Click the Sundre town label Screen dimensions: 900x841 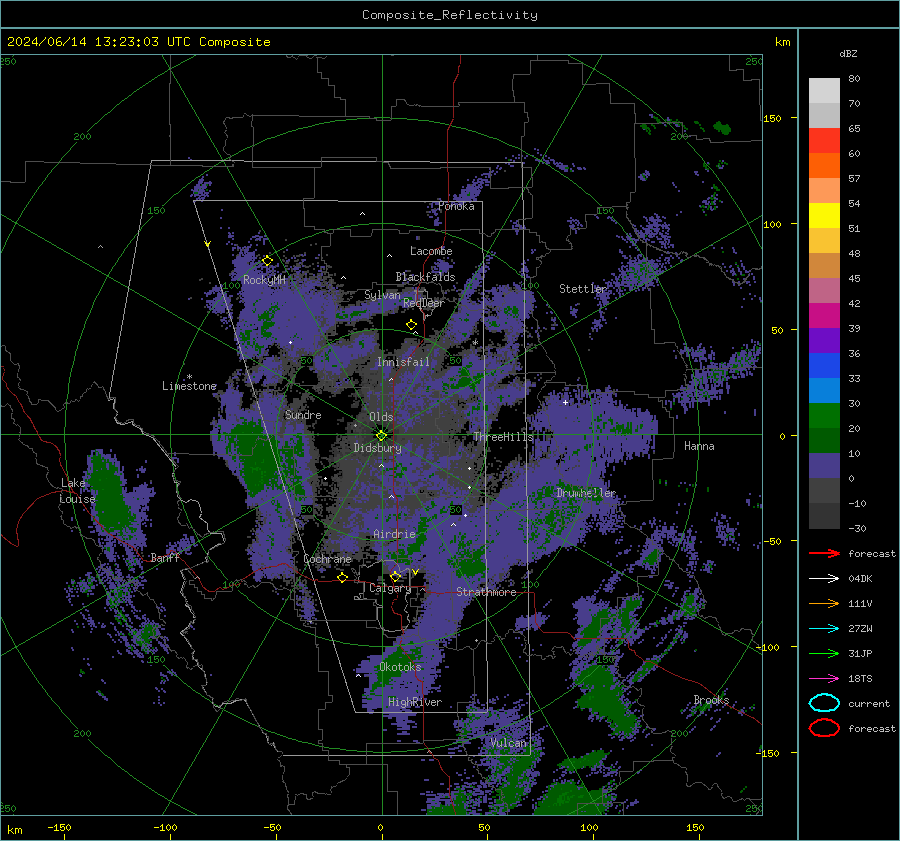[303, 414]
